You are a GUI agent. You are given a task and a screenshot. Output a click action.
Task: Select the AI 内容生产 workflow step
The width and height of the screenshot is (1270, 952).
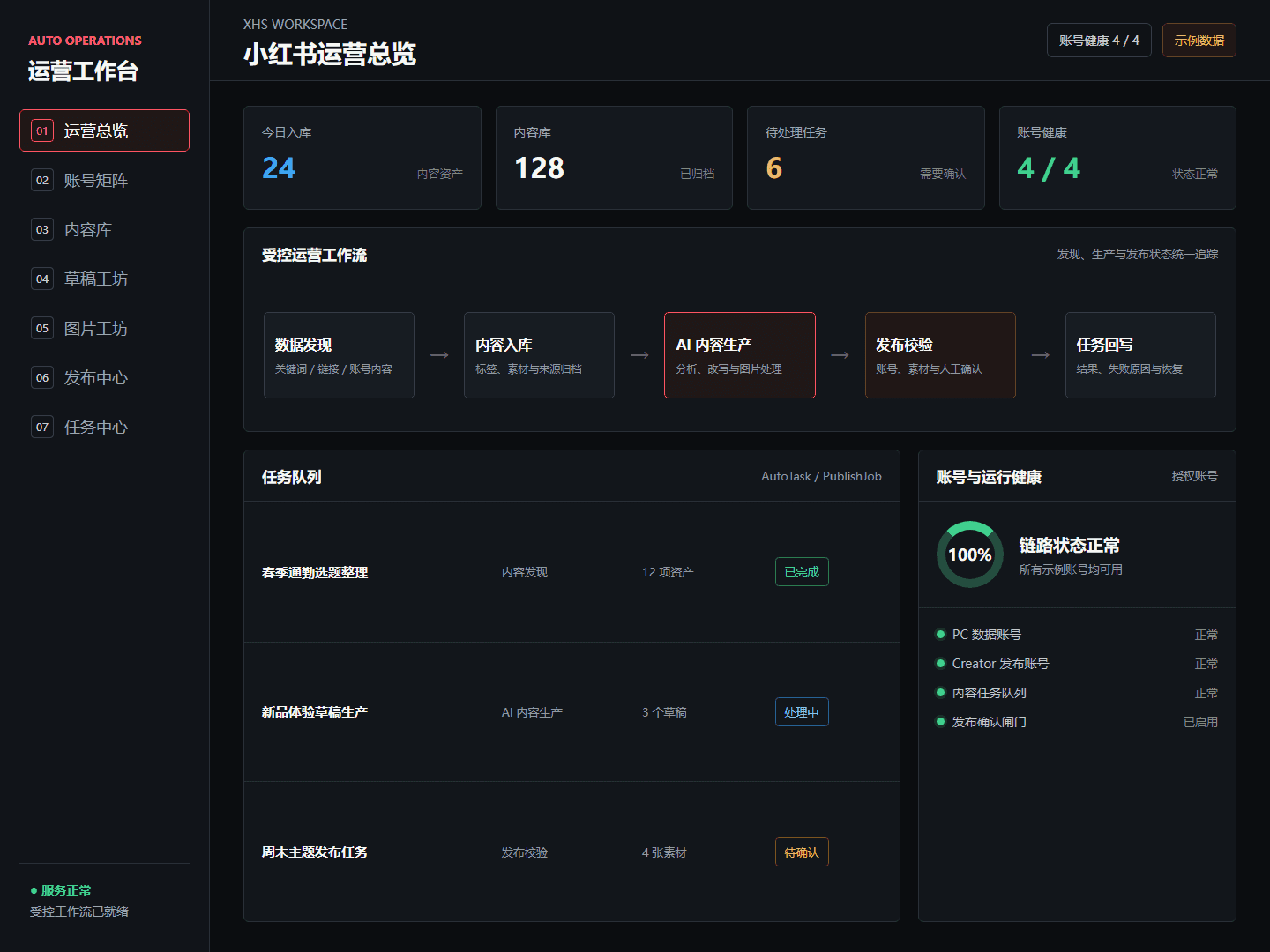(x=740, y=355)
